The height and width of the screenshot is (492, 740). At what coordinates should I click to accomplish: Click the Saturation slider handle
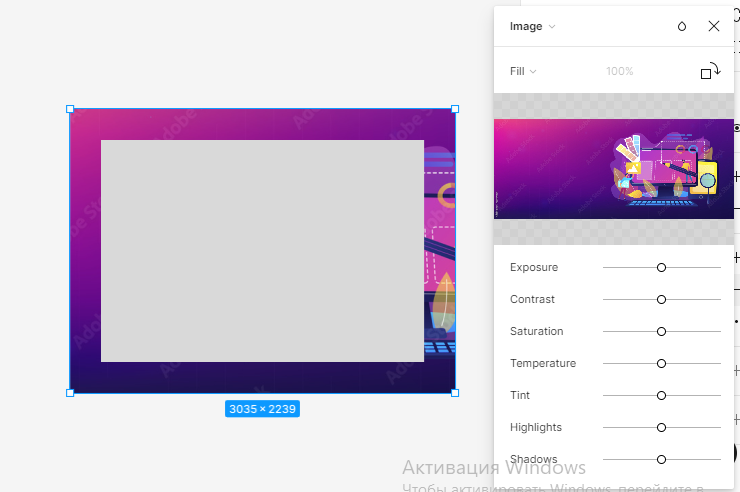pos(661,332)
